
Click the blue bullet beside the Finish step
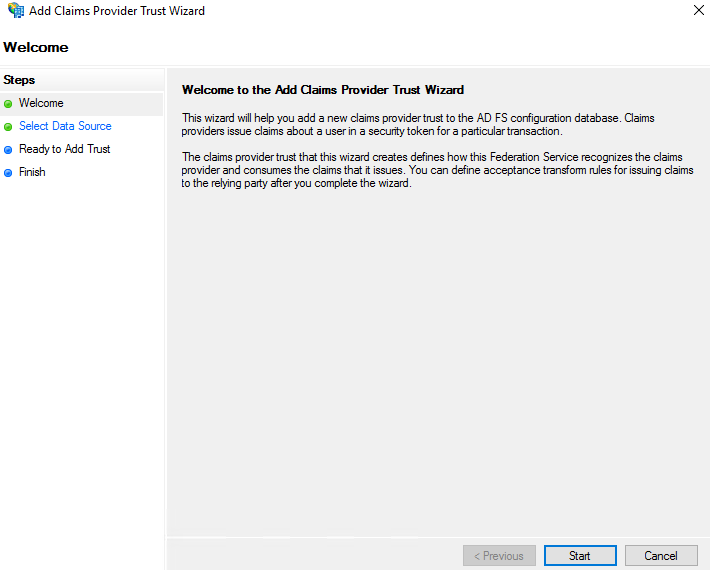(x=8, y=173)
